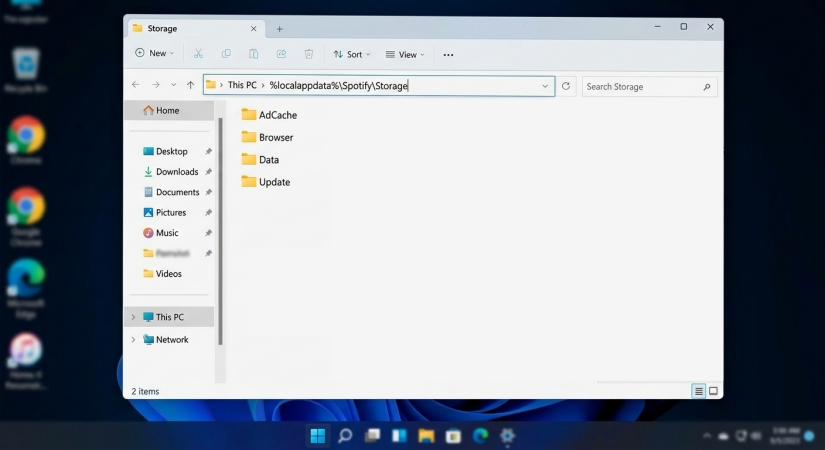Open Task View on the taskbar

(x=373, y=435)
